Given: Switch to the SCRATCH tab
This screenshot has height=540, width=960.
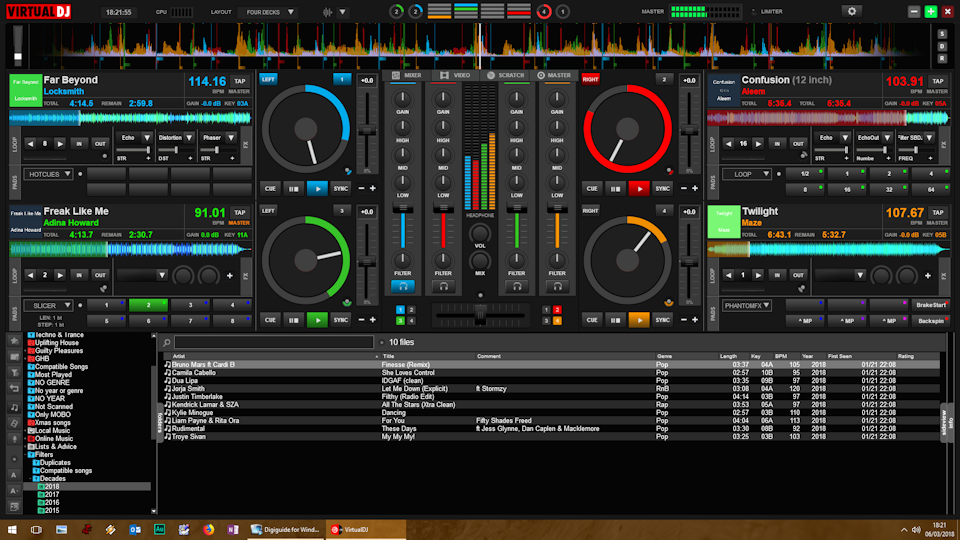Looking at the screenshot, I should click(506, 75).
